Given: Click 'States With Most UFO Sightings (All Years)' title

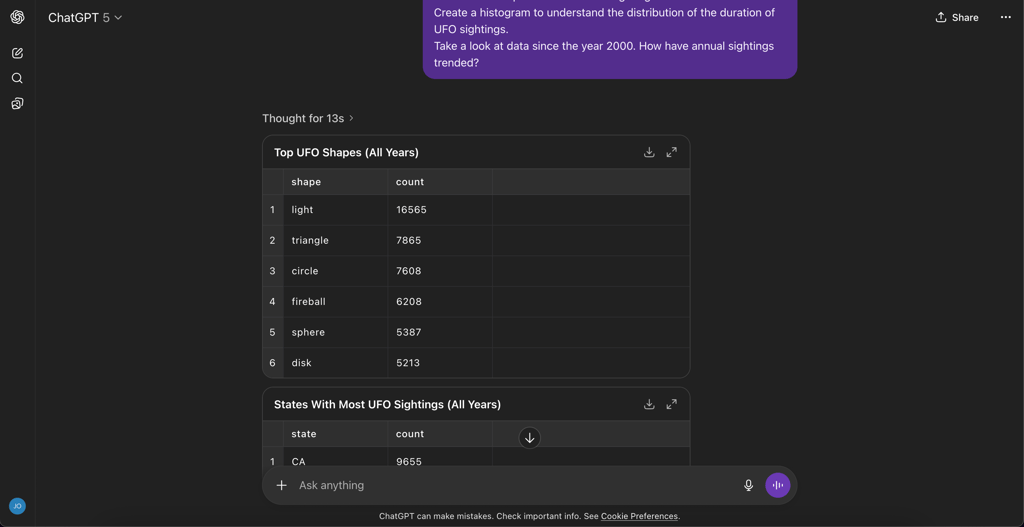Looking at the screenshot, I should [387, 404].
